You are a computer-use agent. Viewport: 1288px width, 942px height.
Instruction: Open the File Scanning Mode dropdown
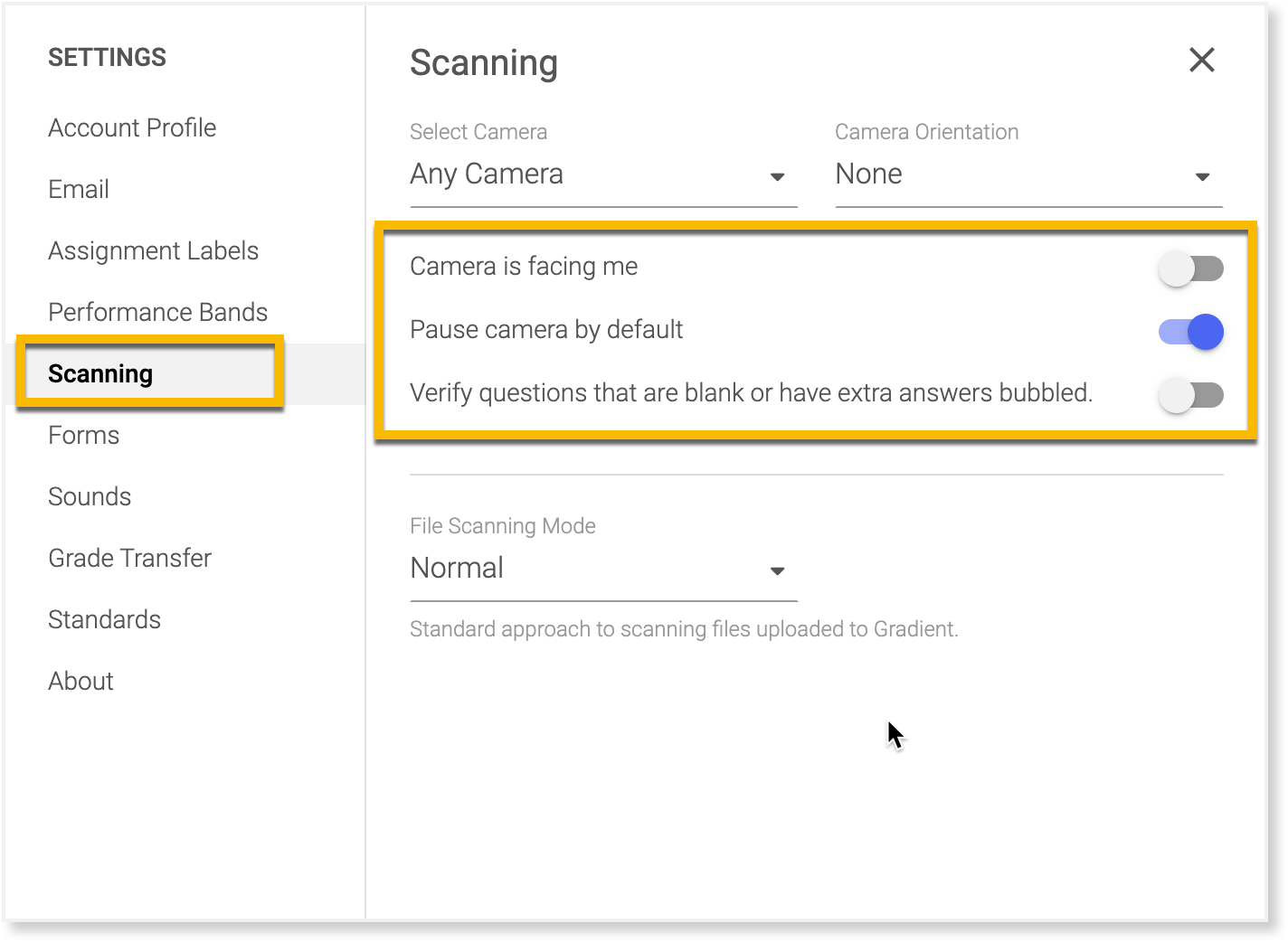pyautogui.click(x=597, y=569)
